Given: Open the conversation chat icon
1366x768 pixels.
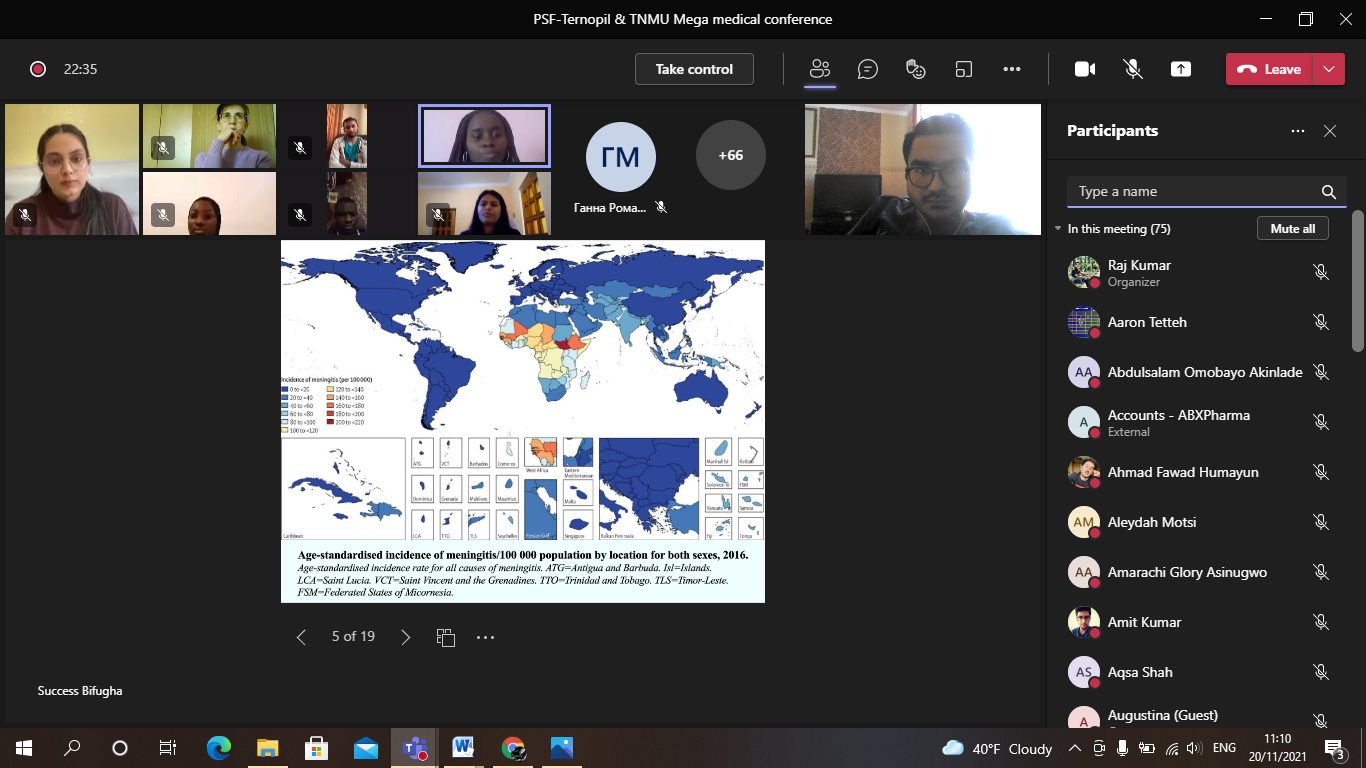Looking at the screenshot, I should tap(868, 69).
